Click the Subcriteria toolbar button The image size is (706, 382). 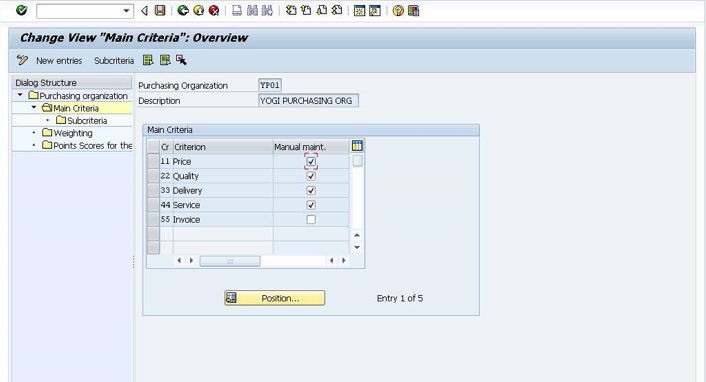pos(114,61)
